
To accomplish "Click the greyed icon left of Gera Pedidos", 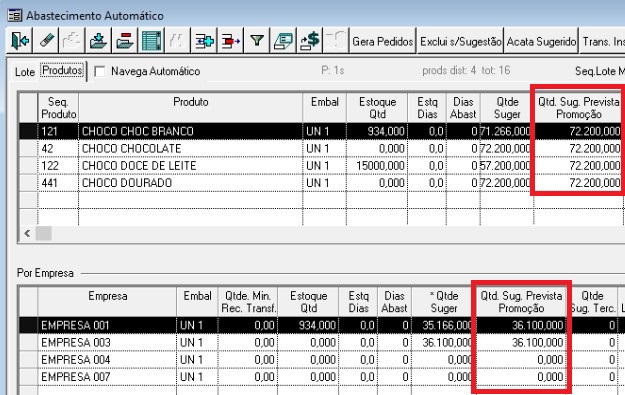I will coord(336,41).
